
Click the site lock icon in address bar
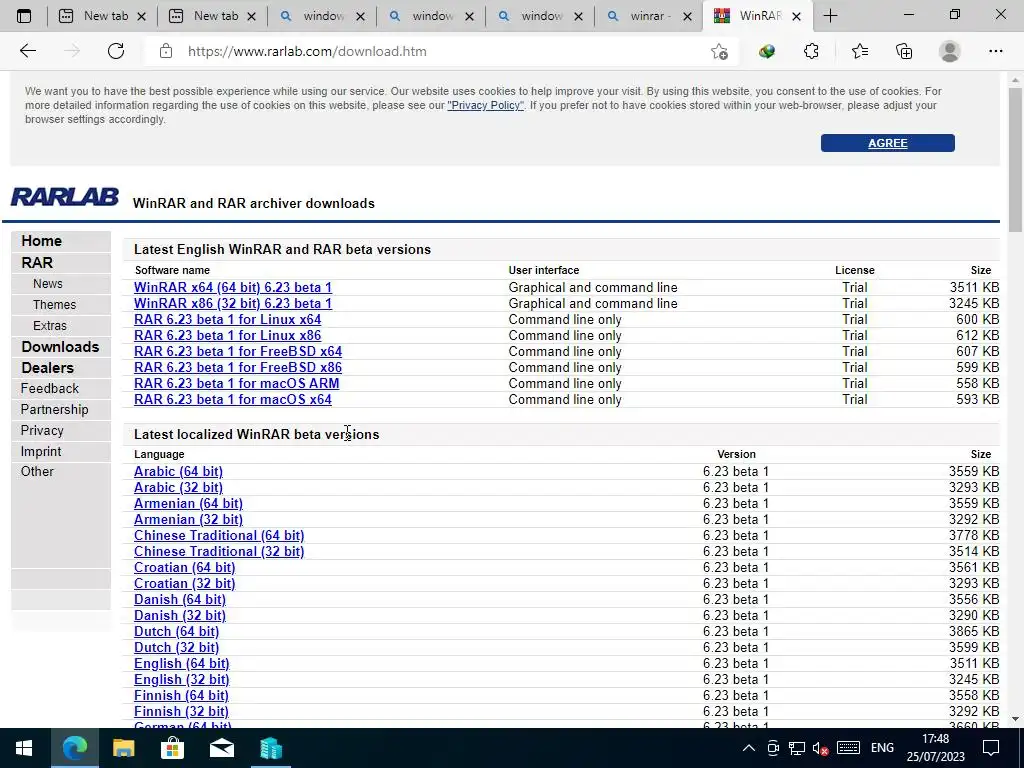click(166, 51)
